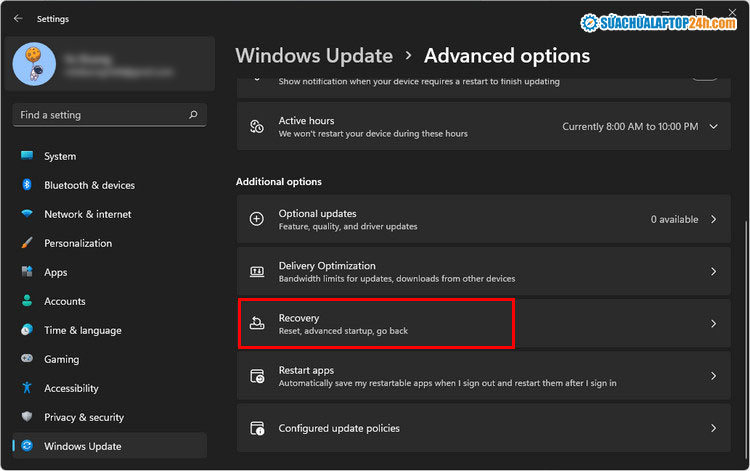Viewport: 750px width, 471px height.
Task: Click the Optional updates chevron arrow
Action: [714, 219]
